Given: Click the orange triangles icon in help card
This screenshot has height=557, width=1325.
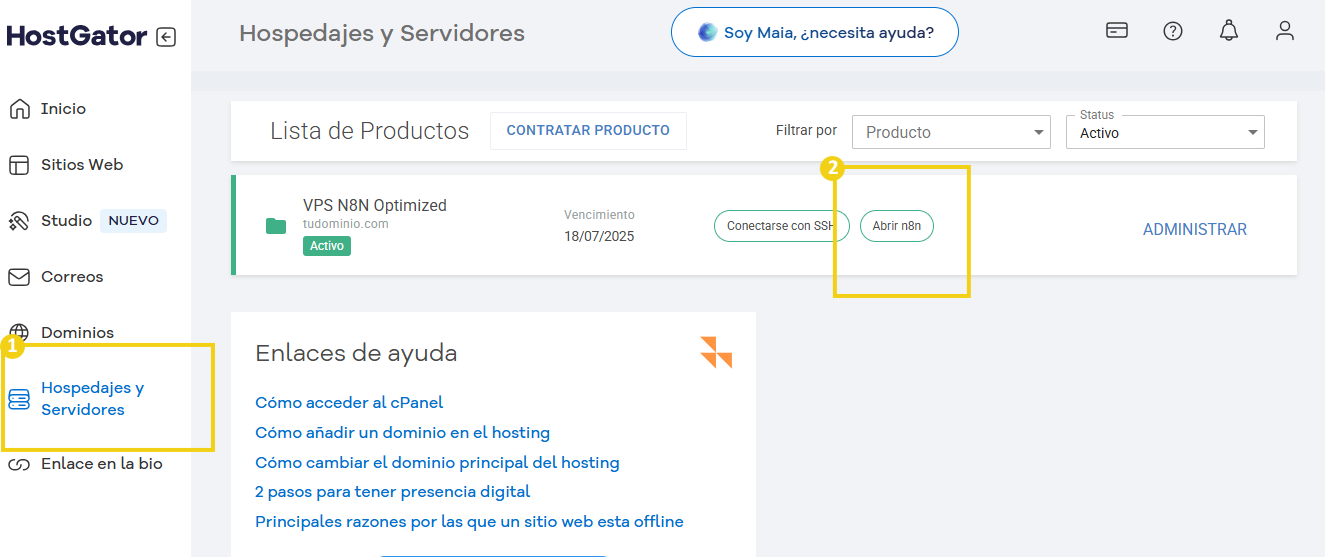Looking at the screenshot, I should coord(716,352).
